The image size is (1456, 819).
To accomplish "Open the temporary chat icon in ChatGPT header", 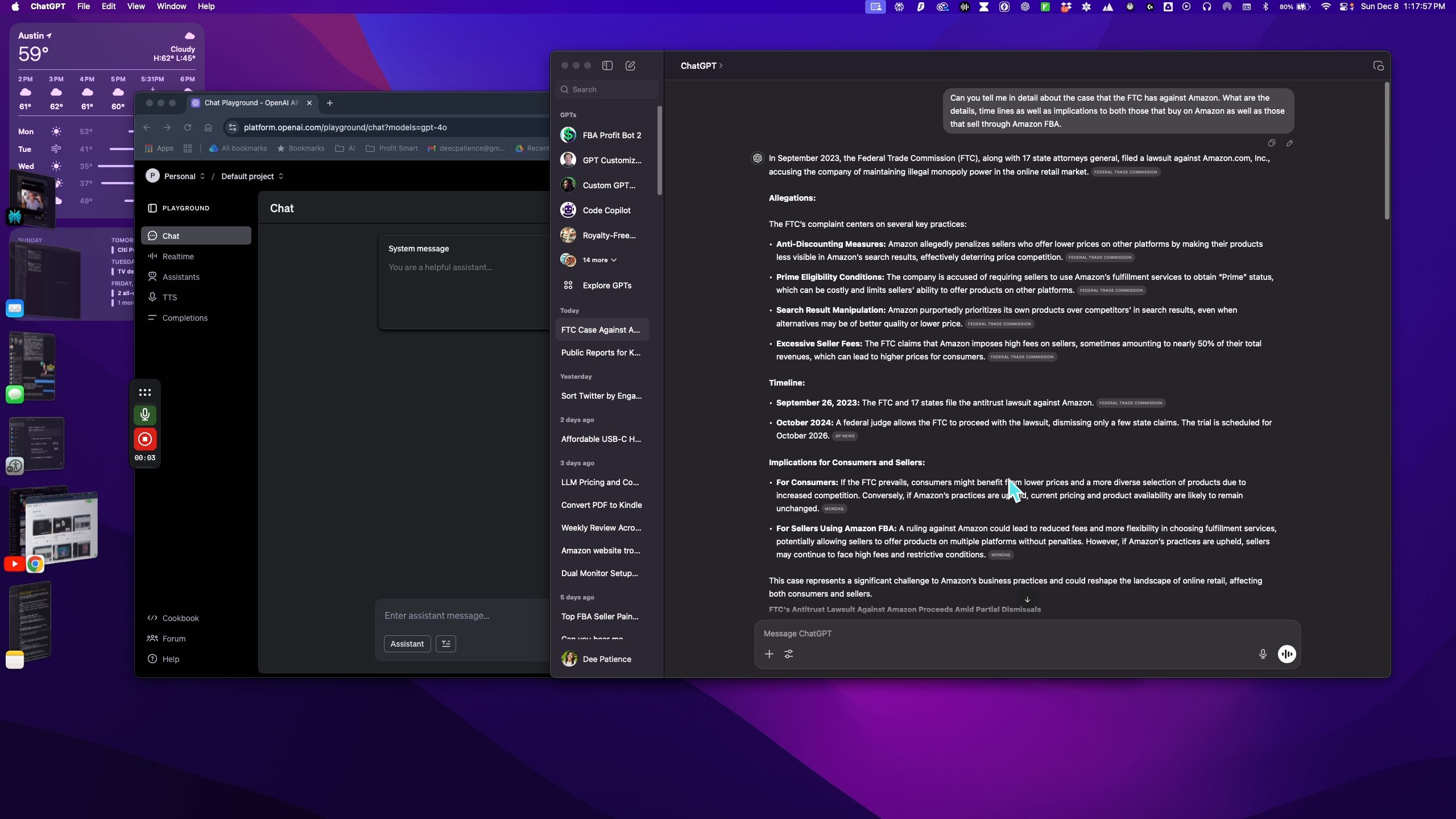I will [x=1378, y=66].
